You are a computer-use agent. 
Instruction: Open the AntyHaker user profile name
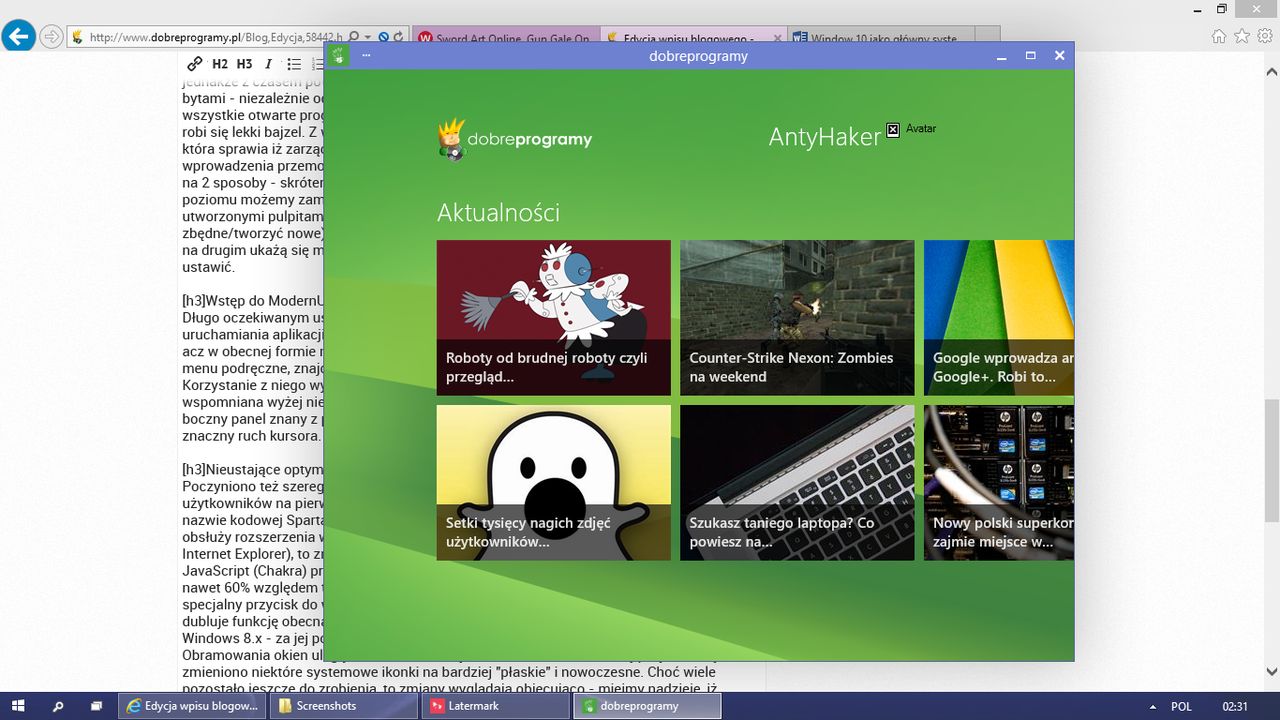(825, 137)
